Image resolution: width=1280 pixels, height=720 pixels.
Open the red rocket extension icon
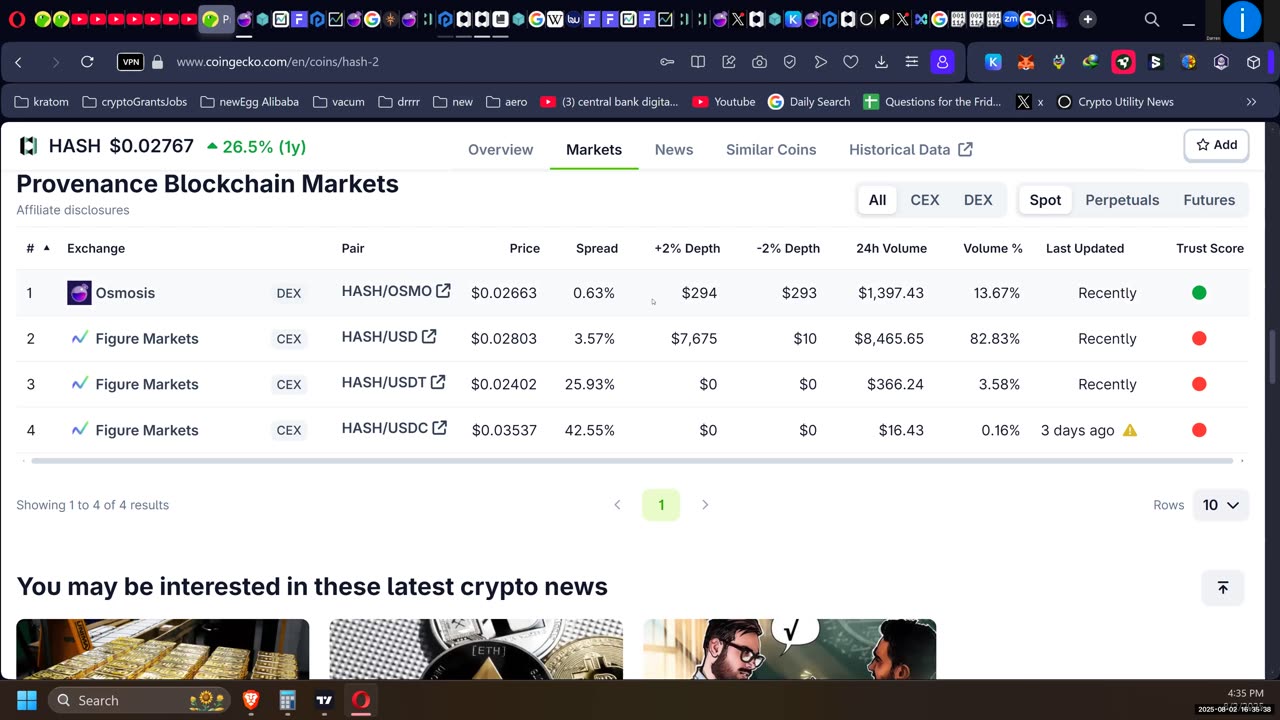coord(1123,62)
